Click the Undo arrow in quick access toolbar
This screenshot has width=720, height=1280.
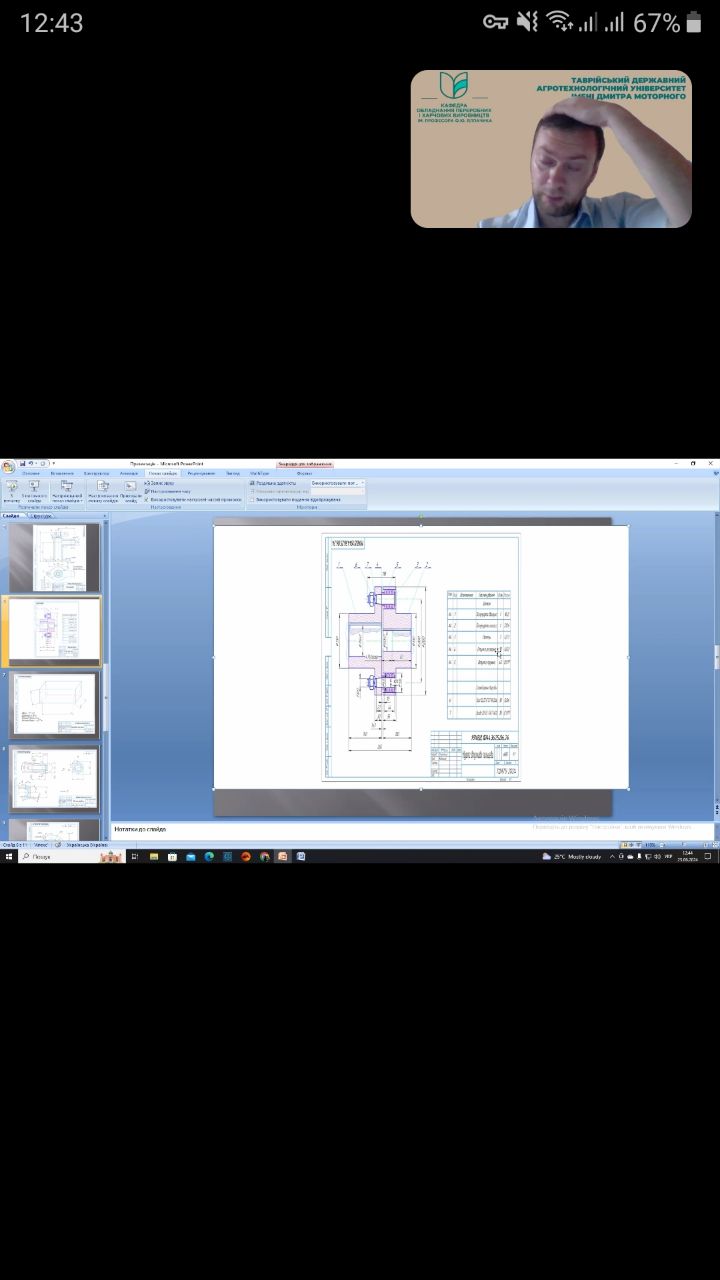tap(31, 463)
